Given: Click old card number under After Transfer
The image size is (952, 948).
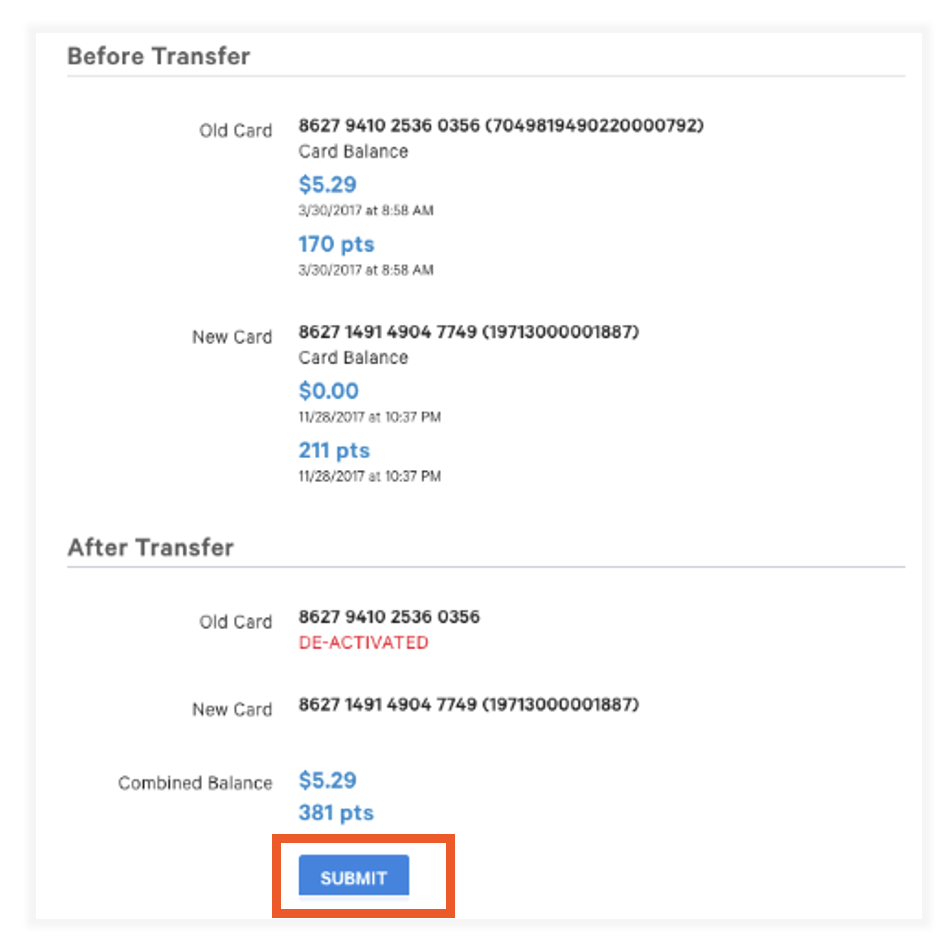Looking at the screenshot, I should [x=389, y=617].
